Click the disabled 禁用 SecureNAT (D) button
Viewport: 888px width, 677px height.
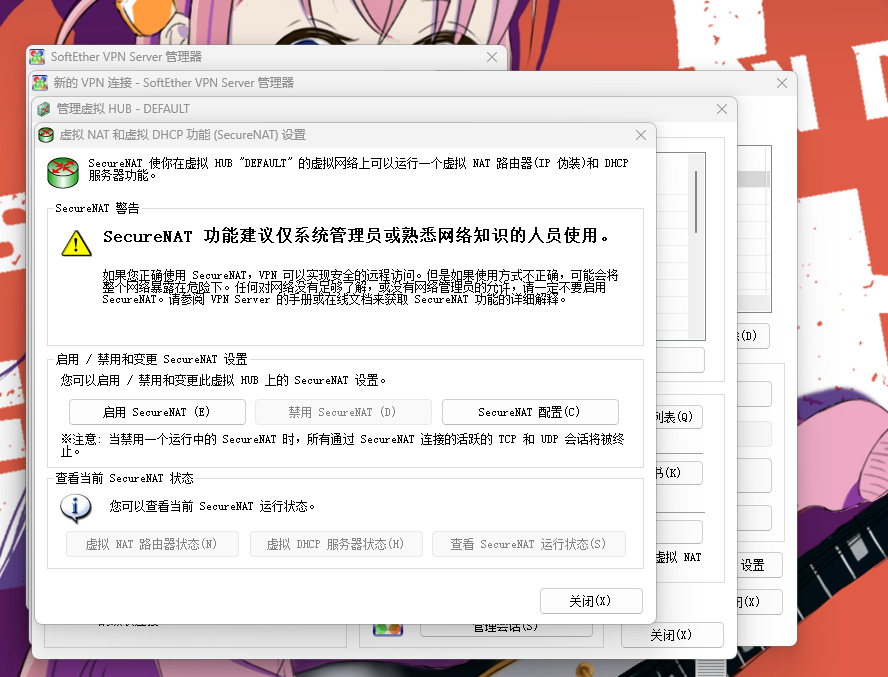tap(343, 412)
